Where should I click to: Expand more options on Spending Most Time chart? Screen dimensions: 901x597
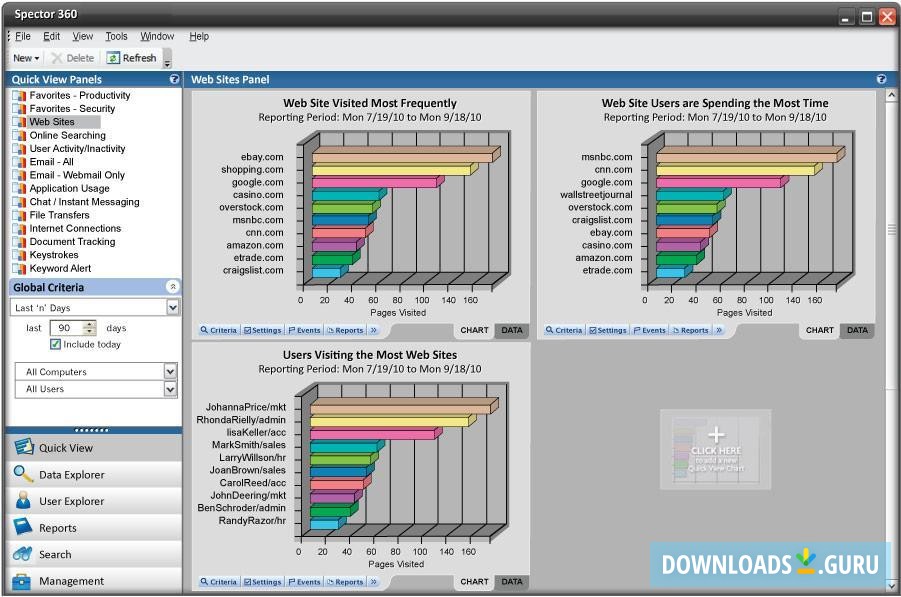pos(719,330)
